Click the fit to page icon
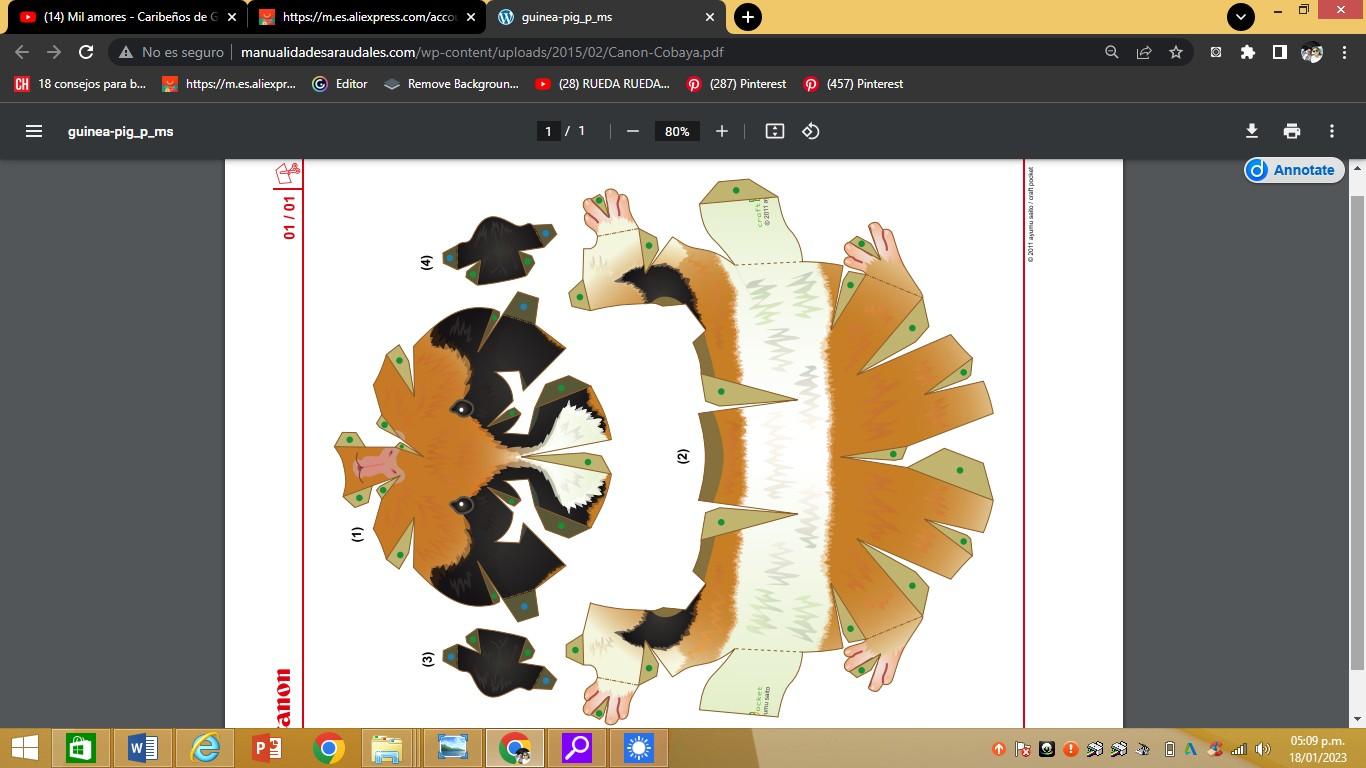The height and width of the screenshot is (768, 1366). [x=775, y=131]
